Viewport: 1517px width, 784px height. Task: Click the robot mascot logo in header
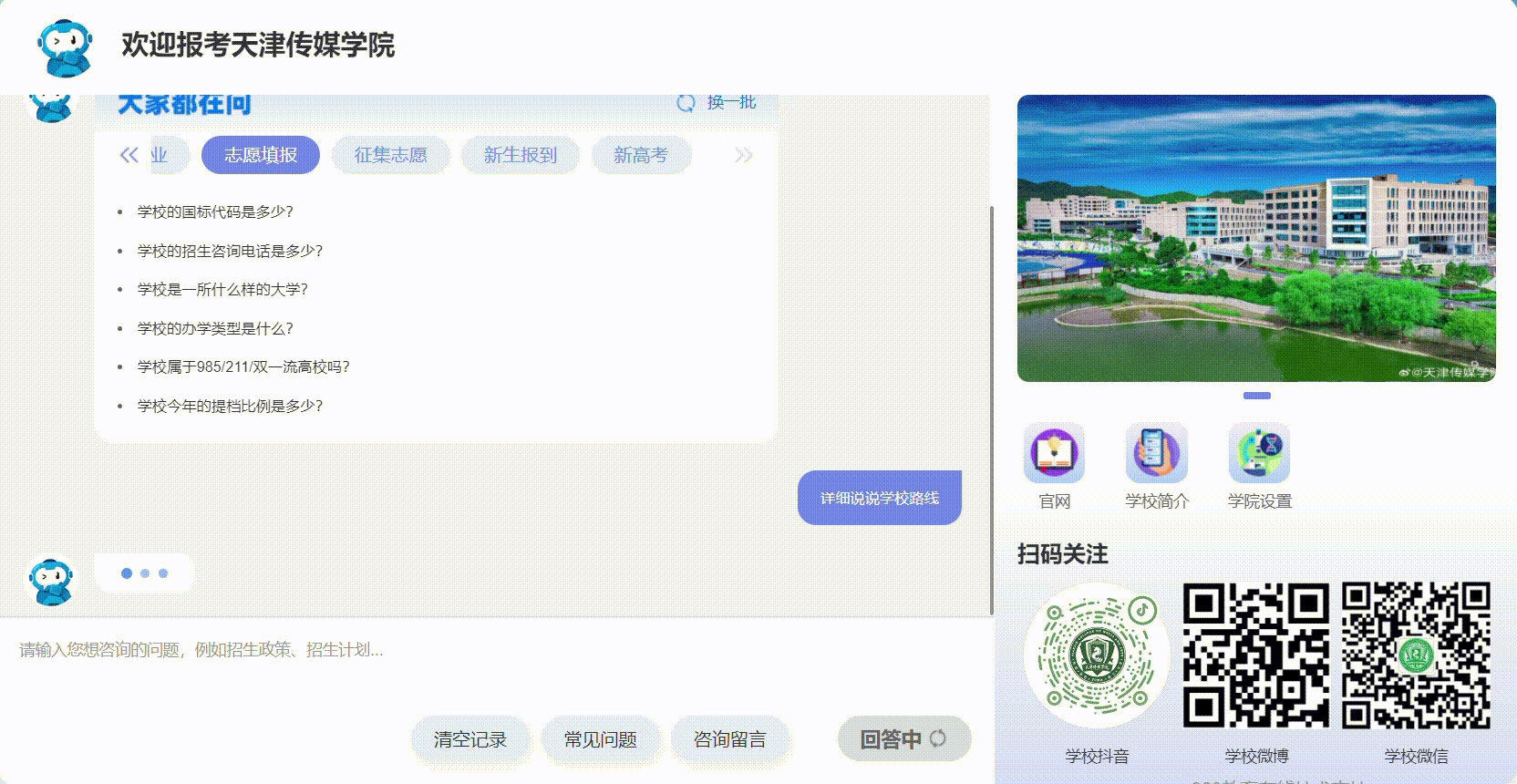65,46
